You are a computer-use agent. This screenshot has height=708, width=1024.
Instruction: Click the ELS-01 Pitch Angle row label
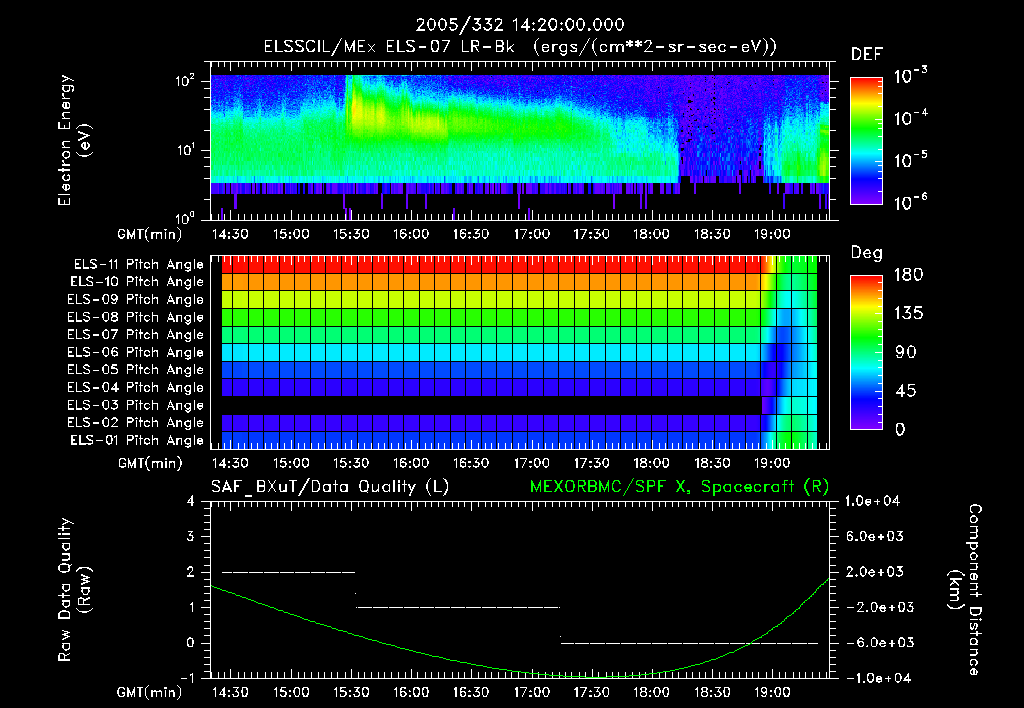[x=136, y=440]
